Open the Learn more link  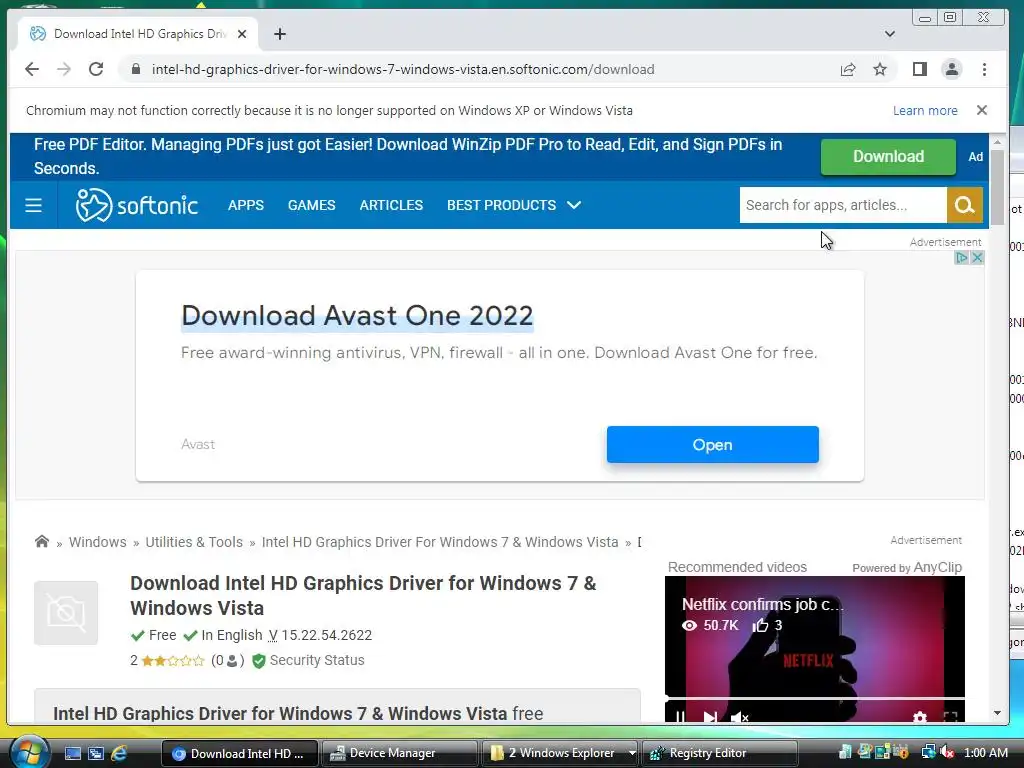click(925, 110)
